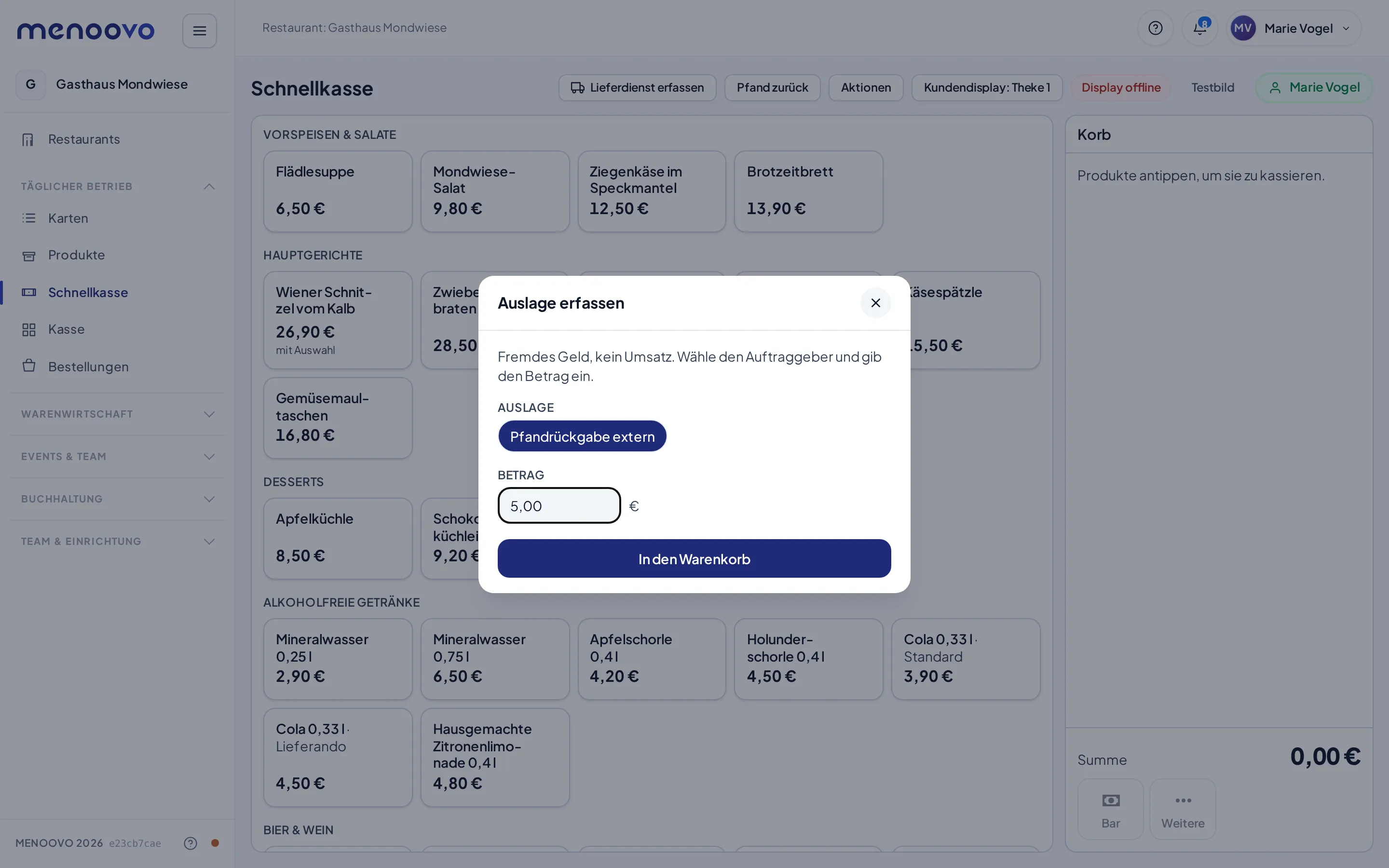The height and width of the screenshot is (868, 1389).
Task: Focus the Betrag input field
Action: pos(559,506)
